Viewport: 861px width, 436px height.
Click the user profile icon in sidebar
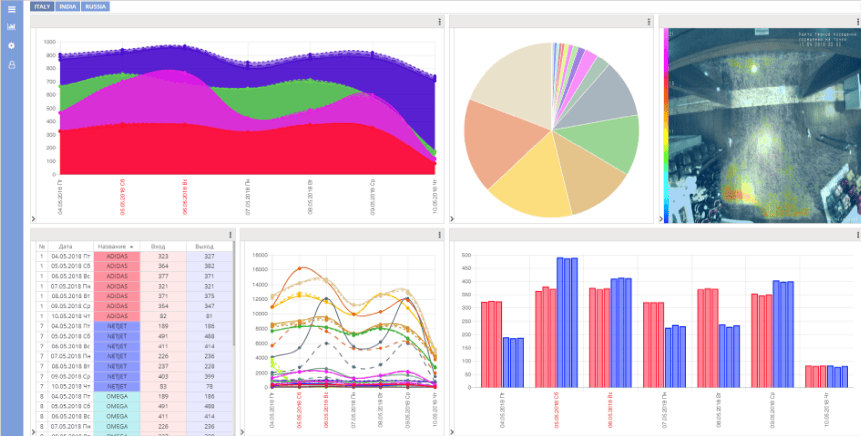pos(11,65)
